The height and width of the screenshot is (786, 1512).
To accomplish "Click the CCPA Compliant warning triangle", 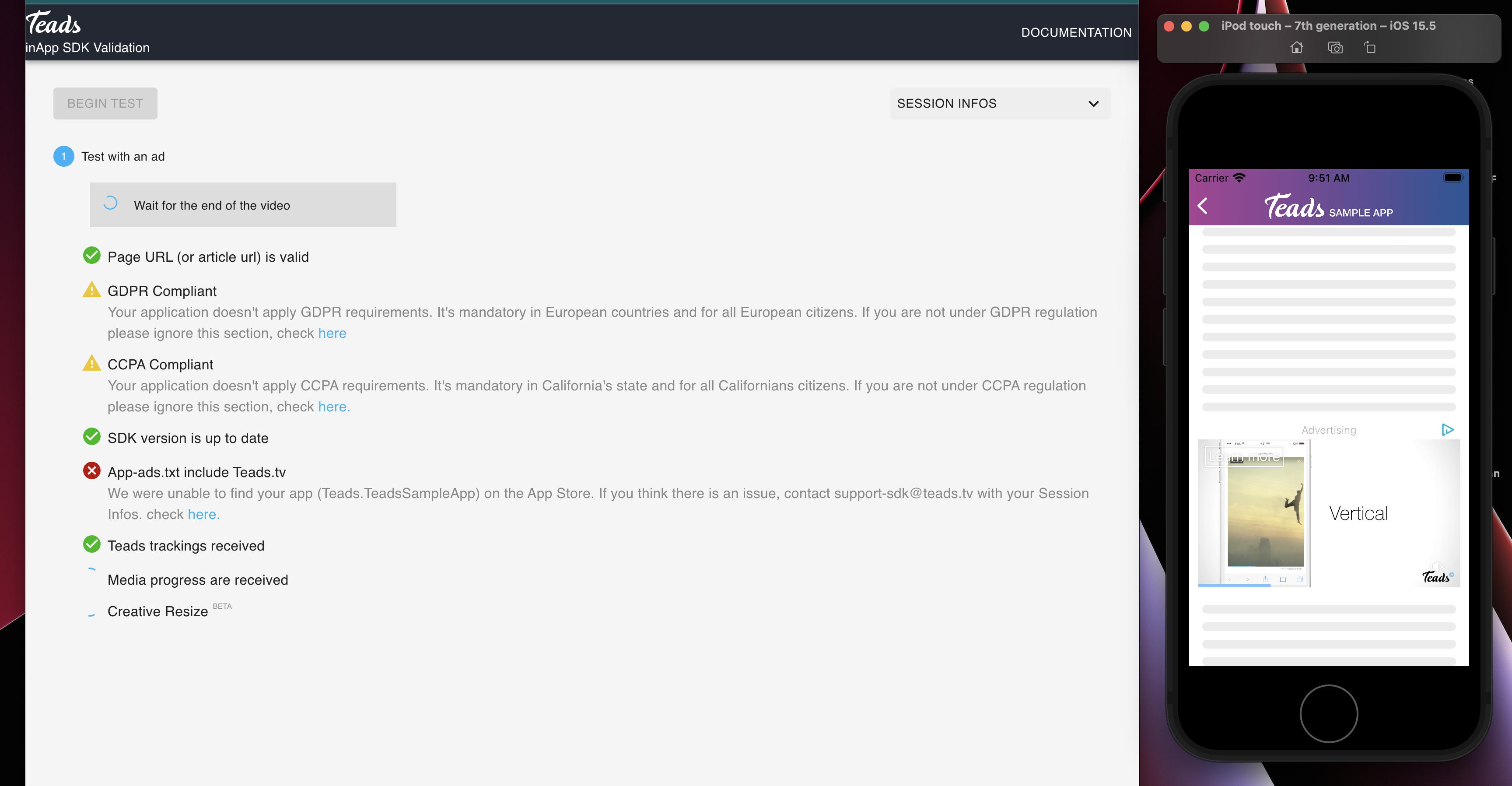I will pyautogui.click(x=91, y=363).
